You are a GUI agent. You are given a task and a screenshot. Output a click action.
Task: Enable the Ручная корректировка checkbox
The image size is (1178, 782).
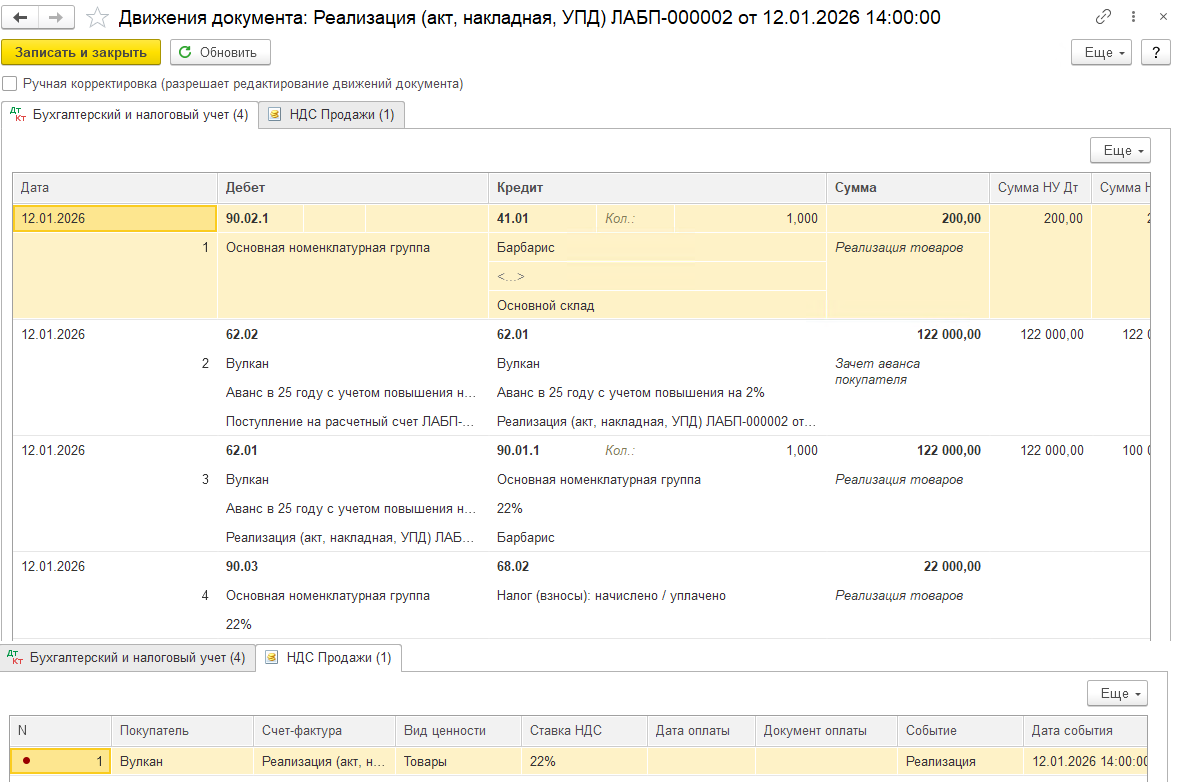(x=10, y=84)
